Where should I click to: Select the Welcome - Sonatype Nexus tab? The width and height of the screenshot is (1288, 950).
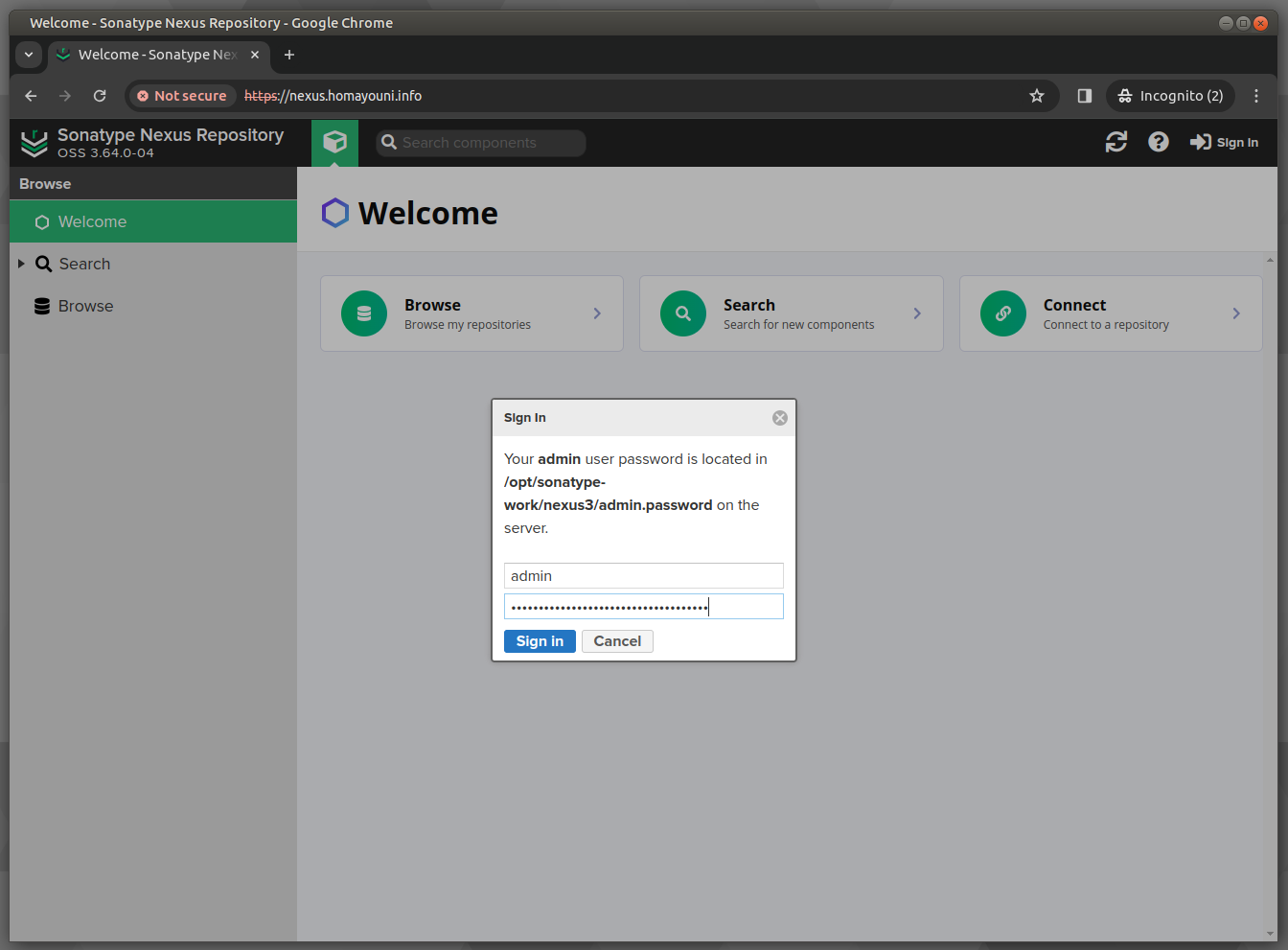coord(159,55)
